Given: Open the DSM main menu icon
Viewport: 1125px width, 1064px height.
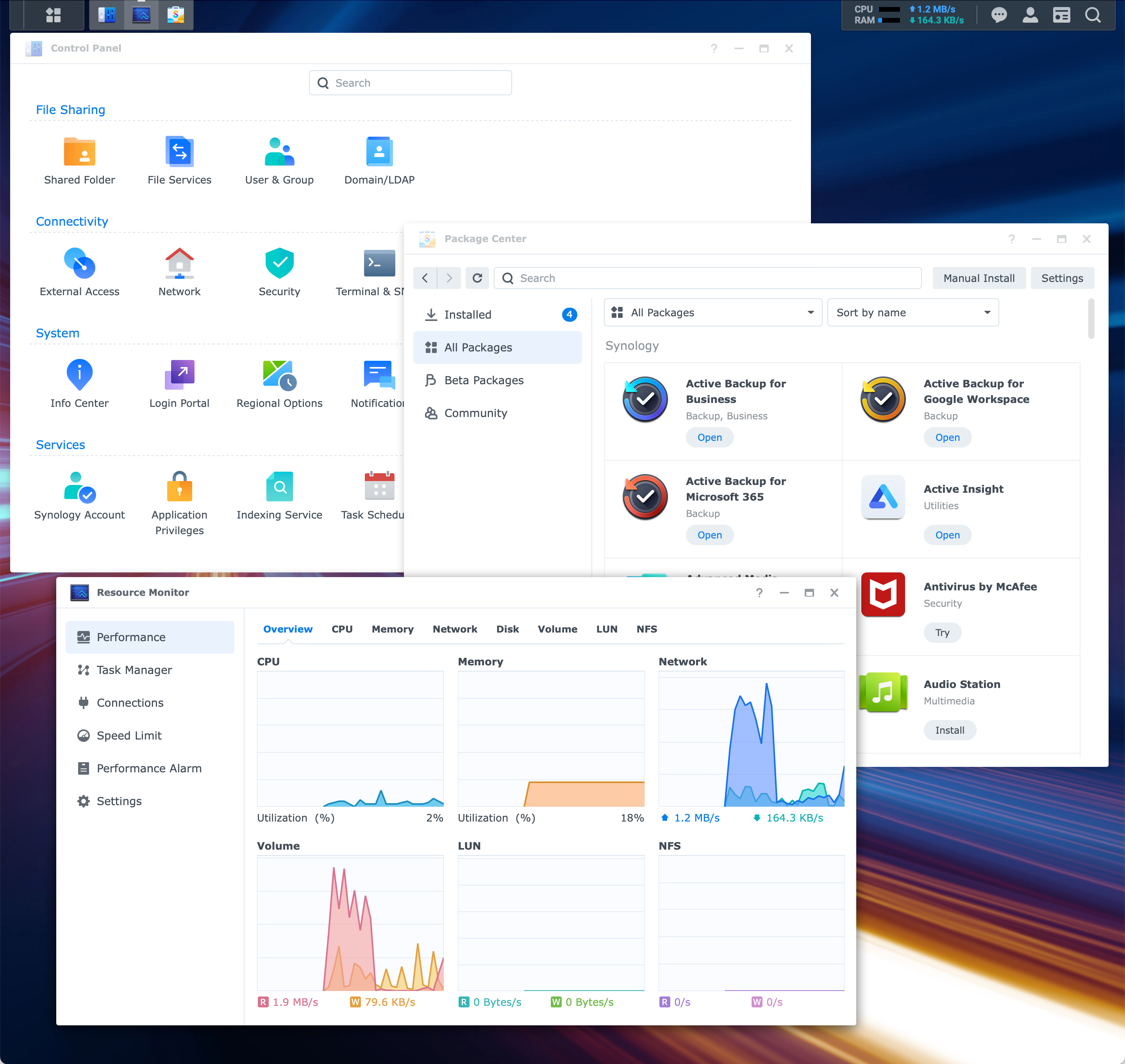Looking at the screenshot, I should click(x=54, y=15).
